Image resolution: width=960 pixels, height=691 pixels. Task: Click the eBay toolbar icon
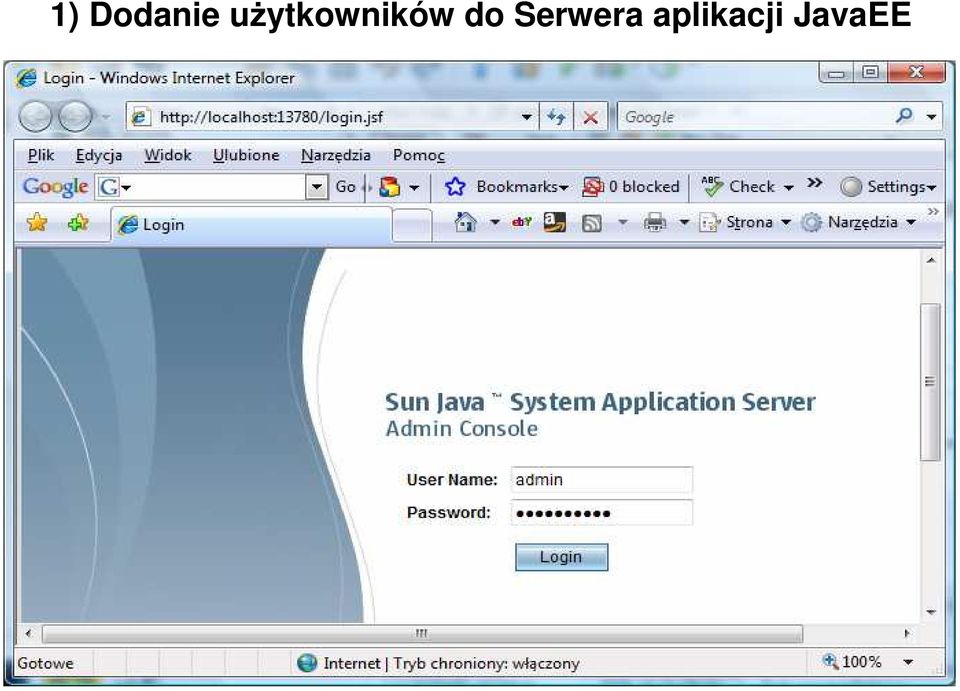tap(522, 222)
